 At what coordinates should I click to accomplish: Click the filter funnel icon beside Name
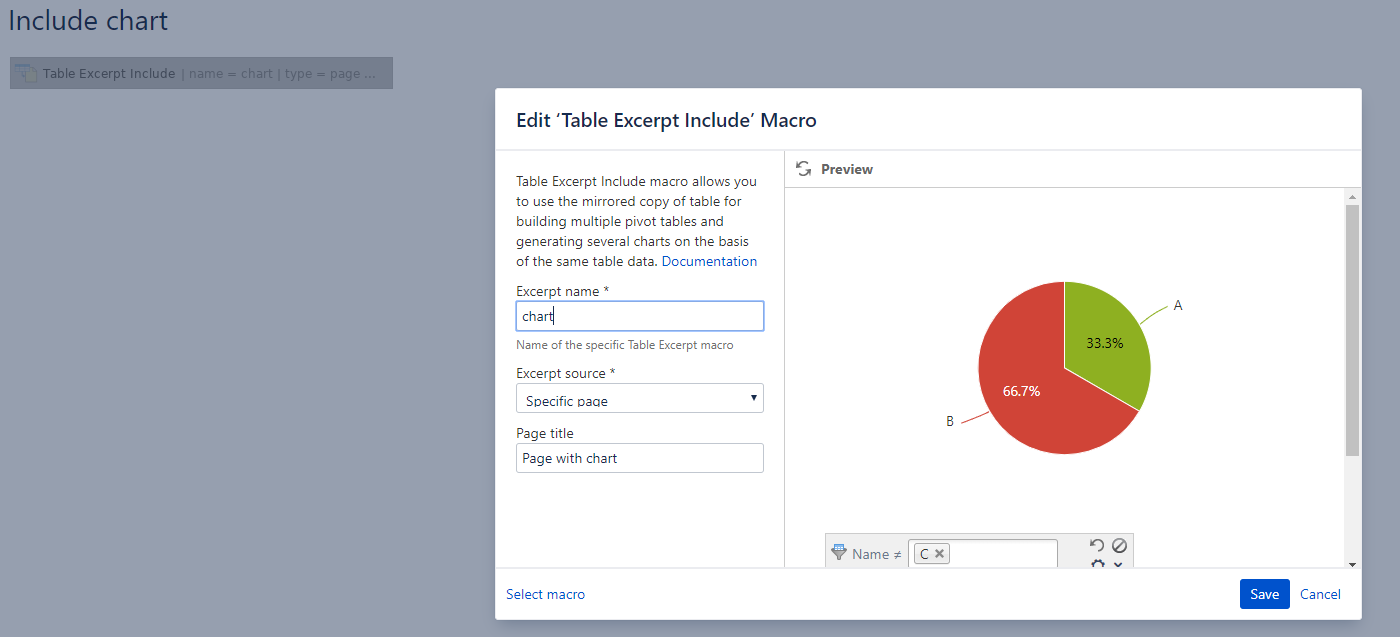839,552
